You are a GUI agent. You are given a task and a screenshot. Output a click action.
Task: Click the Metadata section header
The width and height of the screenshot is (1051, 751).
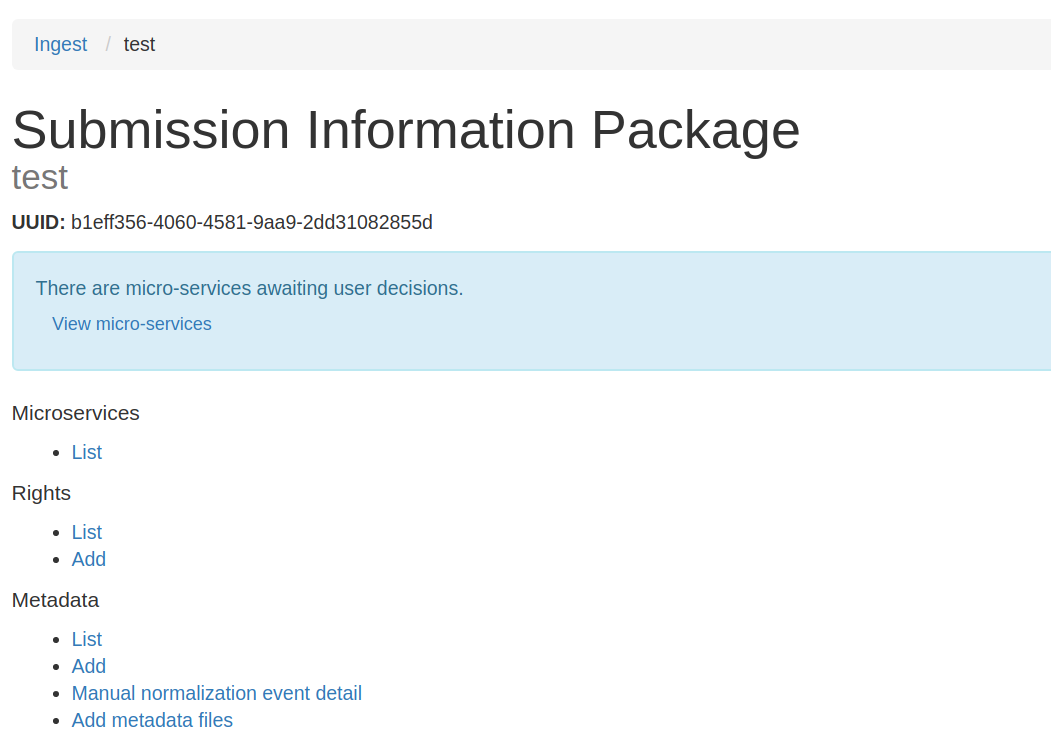coord(55,600)
